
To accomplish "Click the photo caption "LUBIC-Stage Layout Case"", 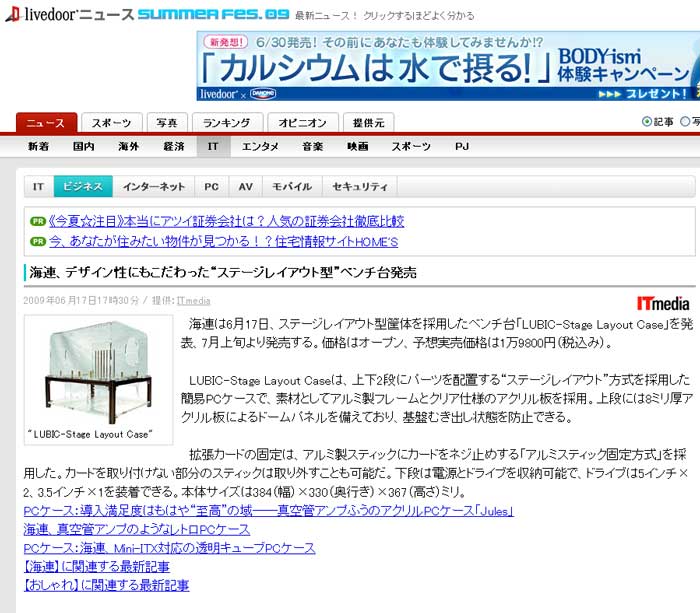I will 90,434.
